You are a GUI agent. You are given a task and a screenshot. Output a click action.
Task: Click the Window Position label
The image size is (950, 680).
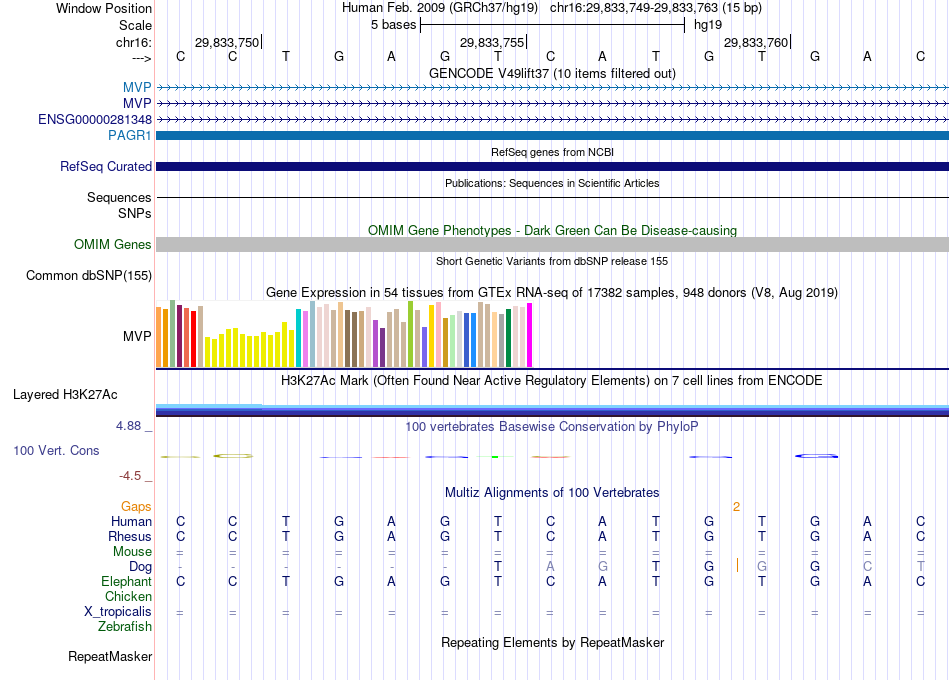tap(104, 8)
